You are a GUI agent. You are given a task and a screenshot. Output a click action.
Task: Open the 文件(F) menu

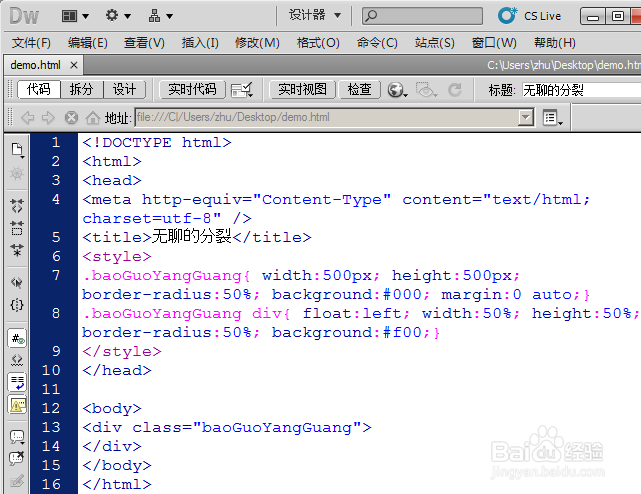point(31,43)
